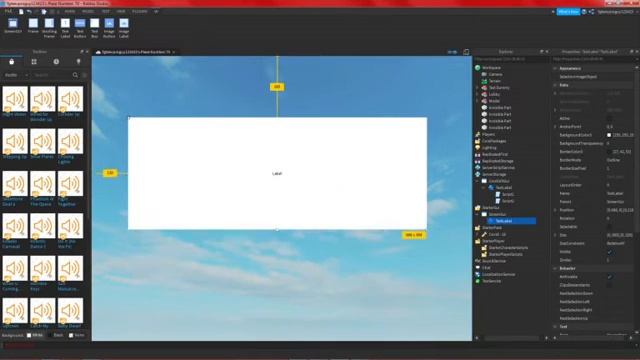Click the new file icon in quick access bar
Viewport: 640px width, 360px height.
pos(21,11)
